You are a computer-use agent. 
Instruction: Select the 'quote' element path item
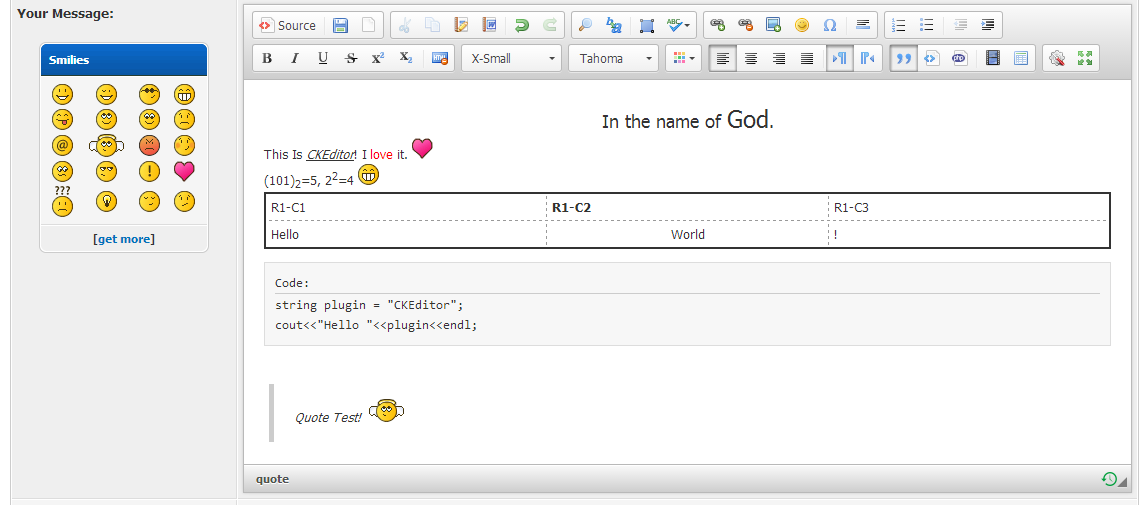pos(272,479)
